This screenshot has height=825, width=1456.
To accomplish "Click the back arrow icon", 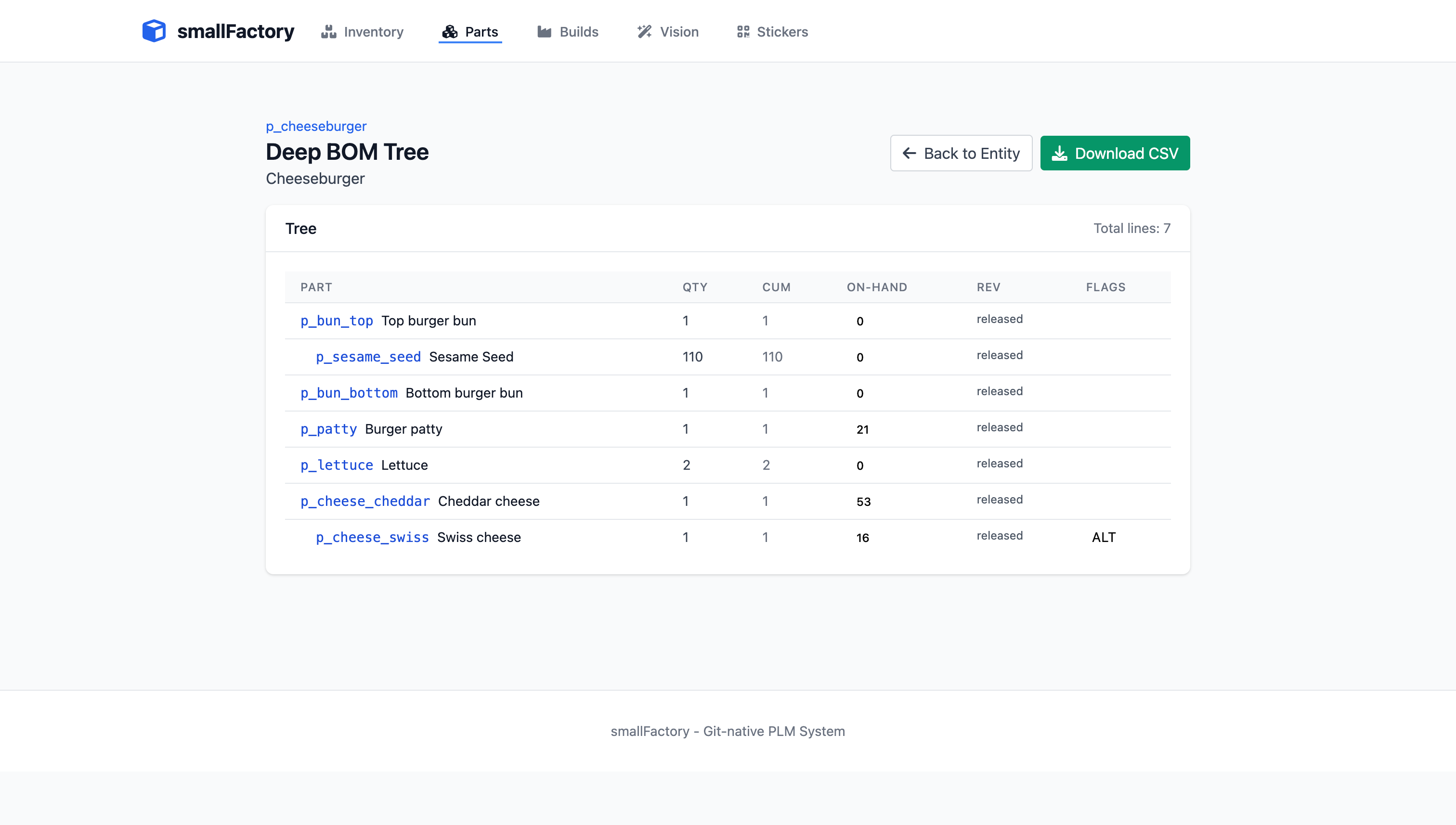I will click(909, 153).
